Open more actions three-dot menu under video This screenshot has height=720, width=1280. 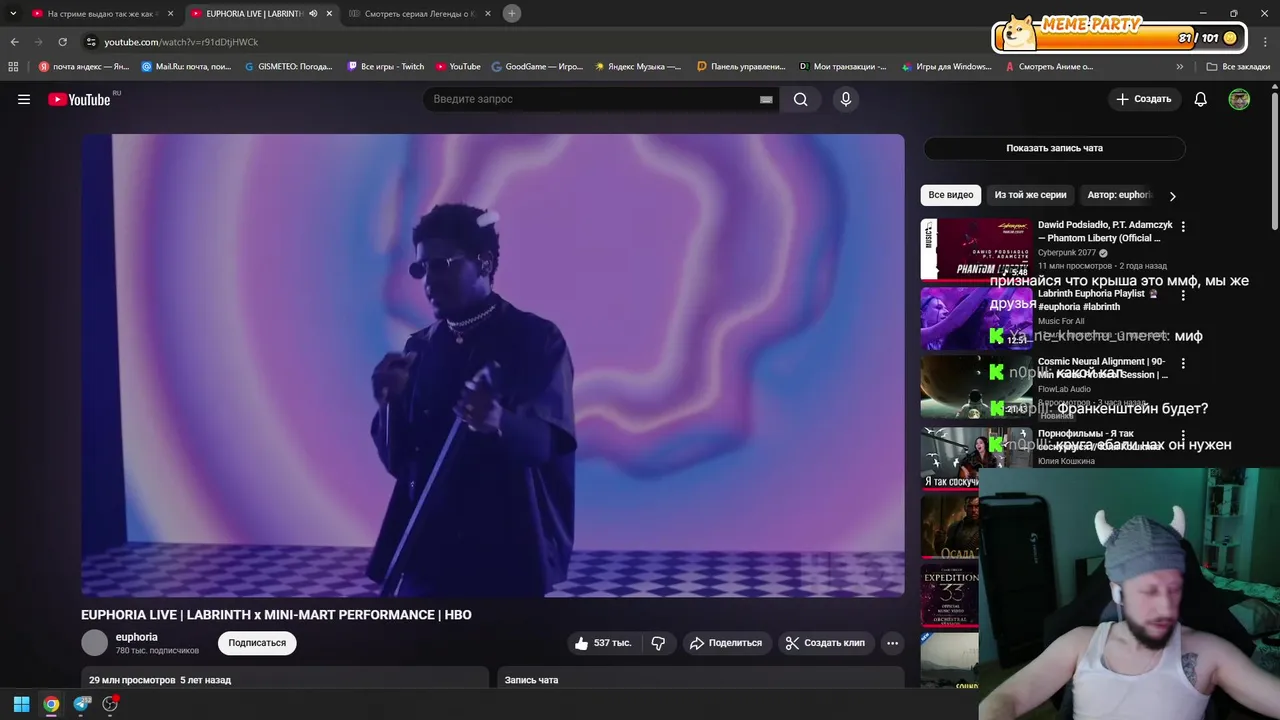[893, 643]
